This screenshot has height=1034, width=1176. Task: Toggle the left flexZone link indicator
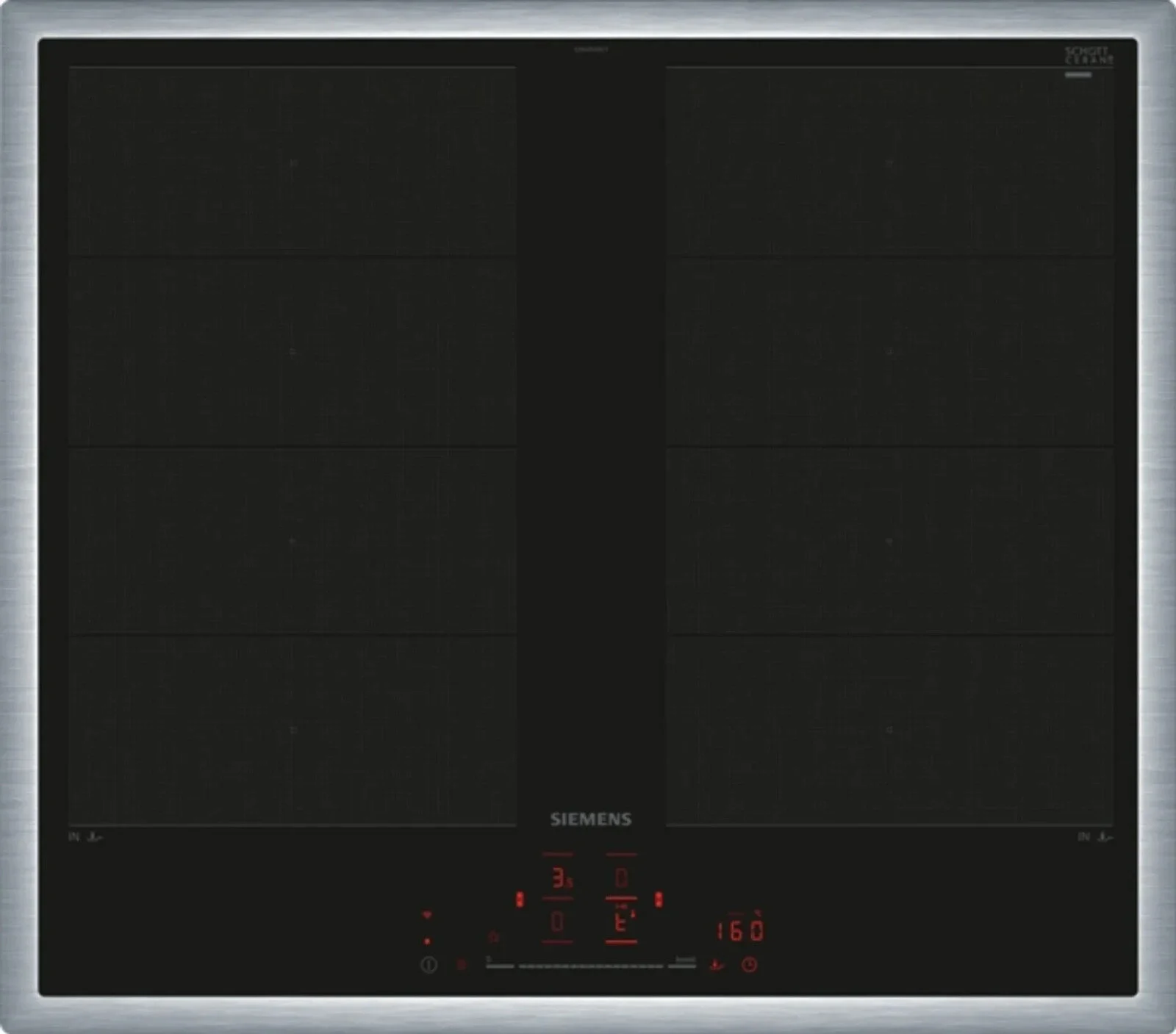520,900
